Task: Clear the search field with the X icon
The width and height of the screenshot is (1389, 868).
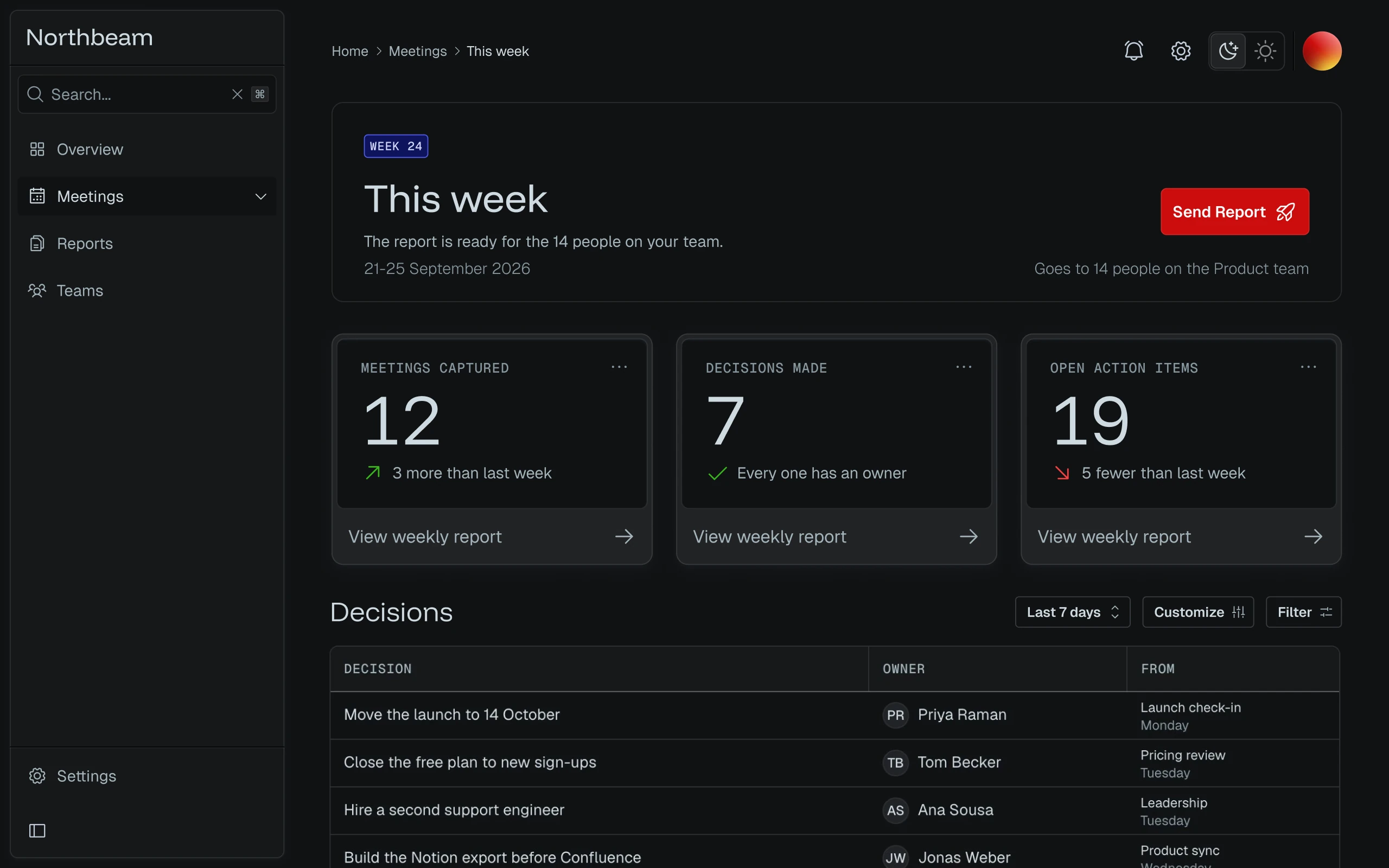Action: [237, 94]
